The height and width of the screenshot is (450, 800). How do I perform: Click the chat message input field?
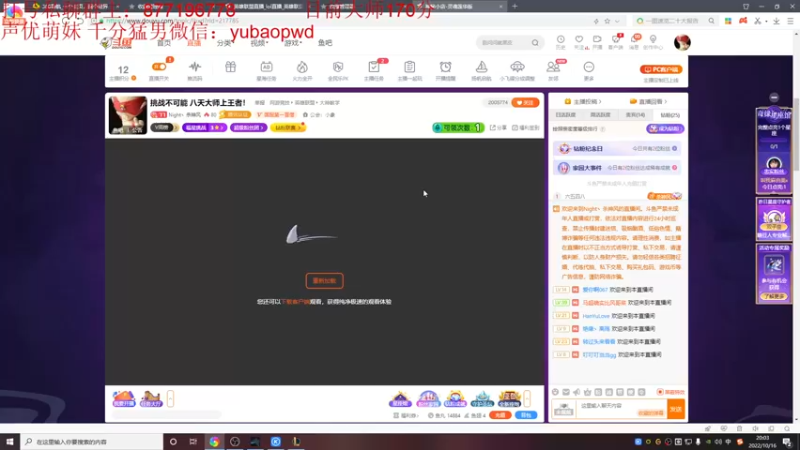pyautogui.click(x=621, y=409)
